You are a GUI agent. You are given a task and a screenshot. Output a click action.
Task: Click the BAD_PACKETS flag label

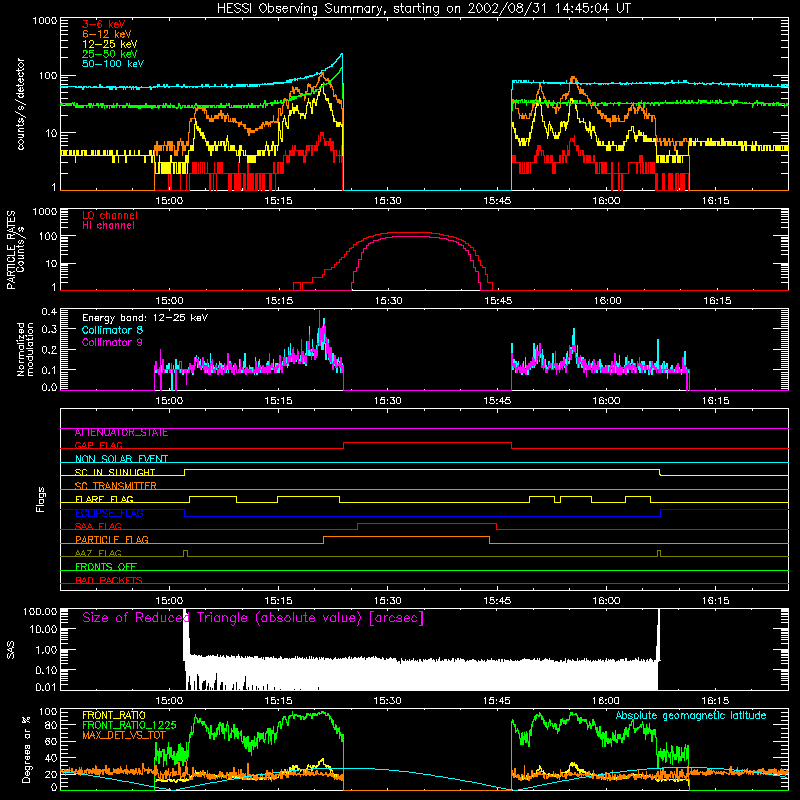(109, 581)
